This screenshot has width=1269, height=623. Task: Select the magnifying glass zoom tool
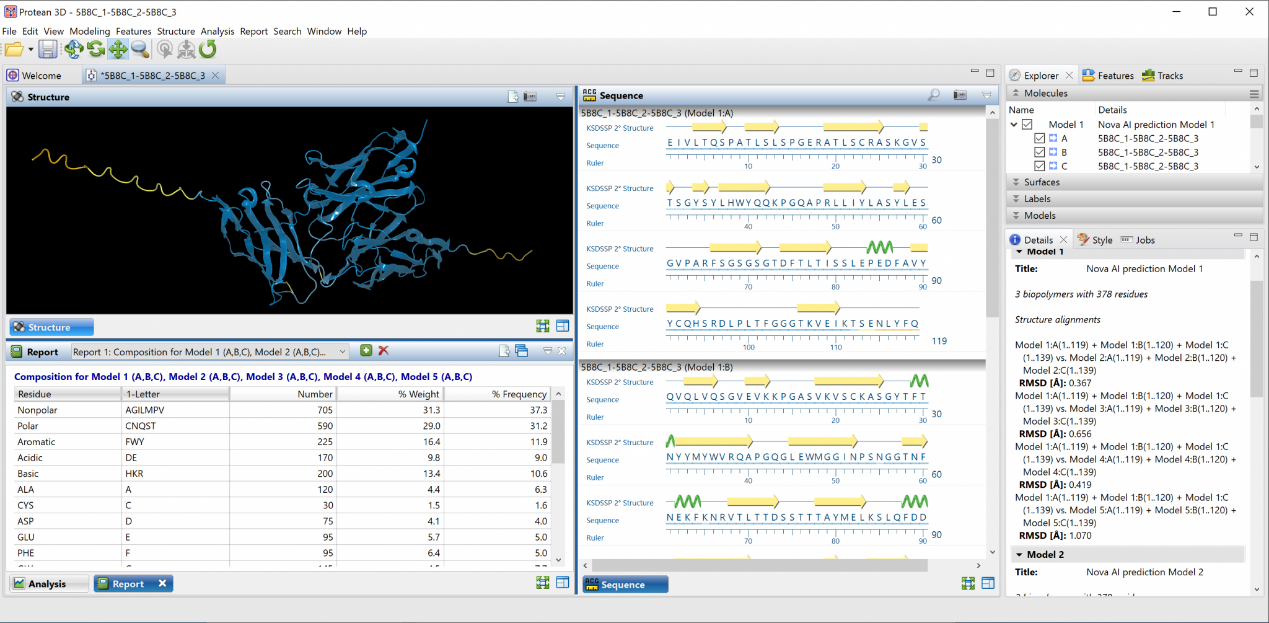tap(140, 49)
